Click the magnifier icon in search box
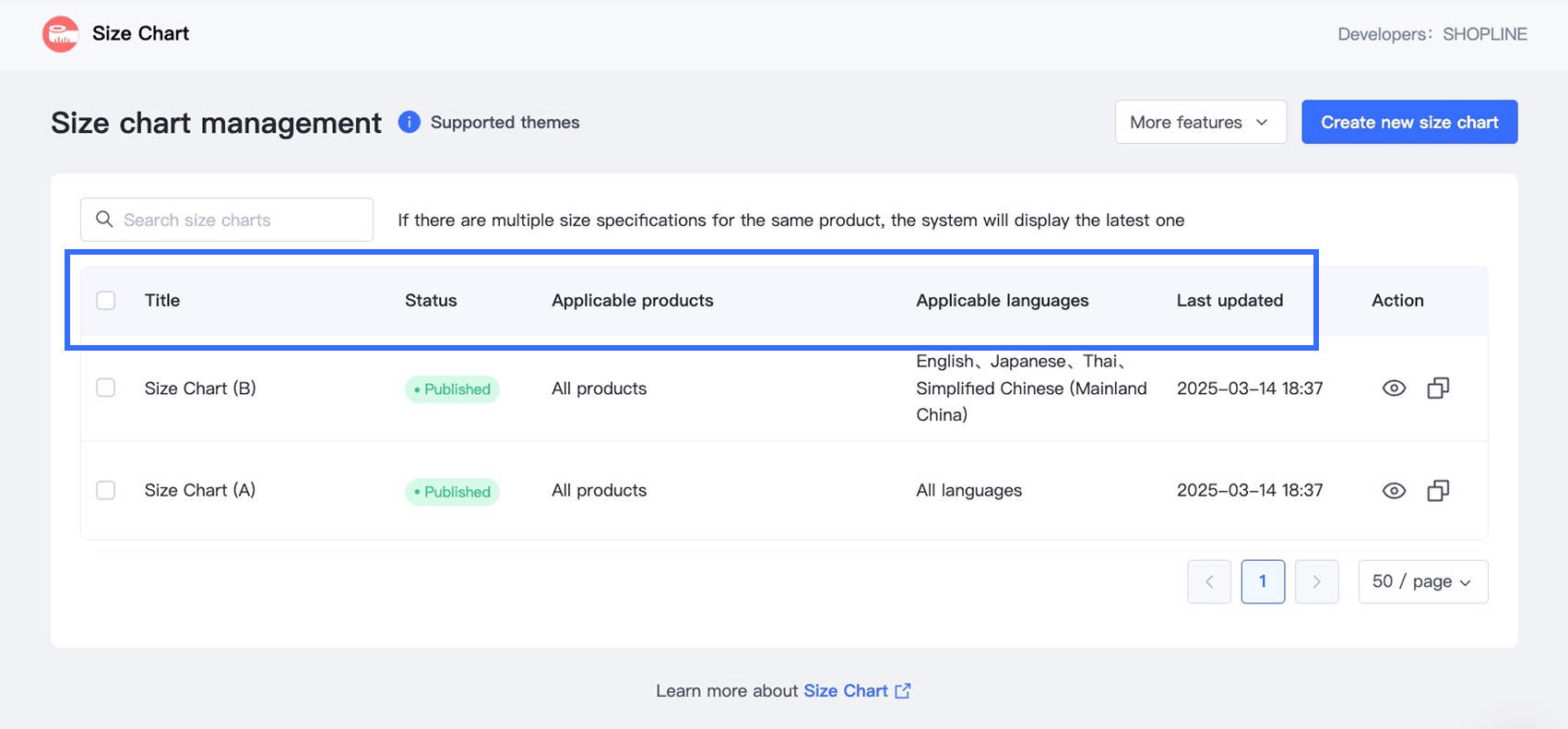 105,220
